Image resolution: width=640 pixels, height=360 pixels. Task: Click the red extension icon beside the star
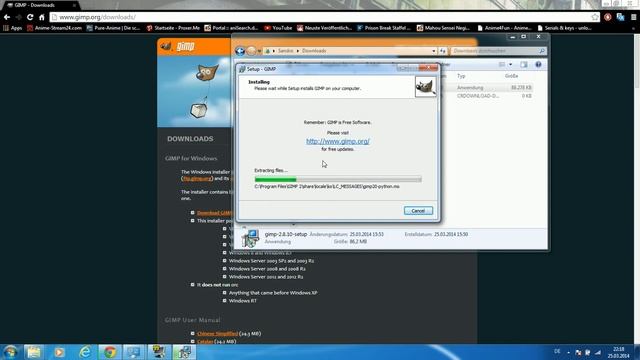(608, 17)
